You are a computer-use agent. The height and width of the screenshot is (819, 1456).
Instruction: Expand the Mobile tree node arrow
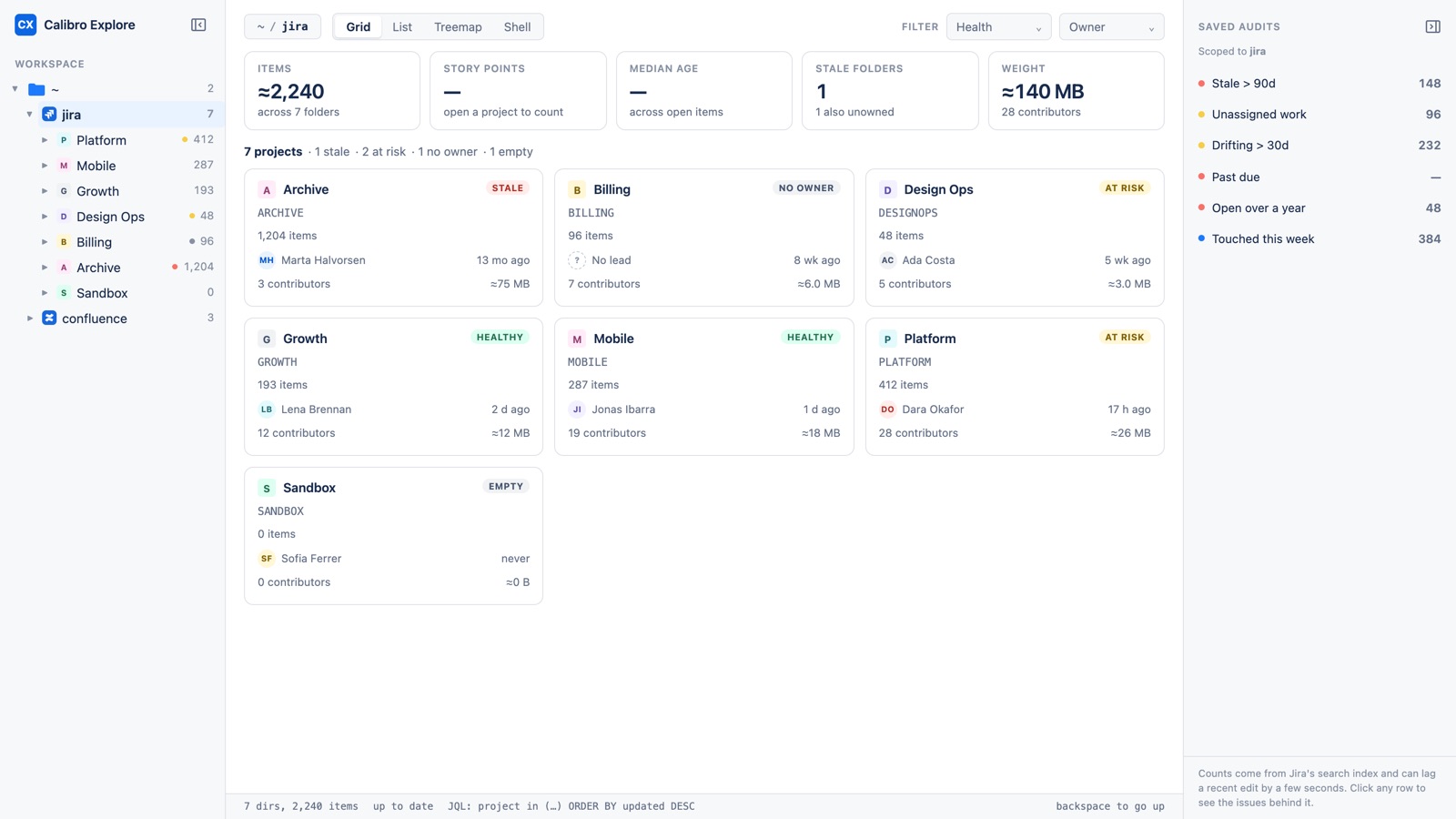(x=45, y=166)
